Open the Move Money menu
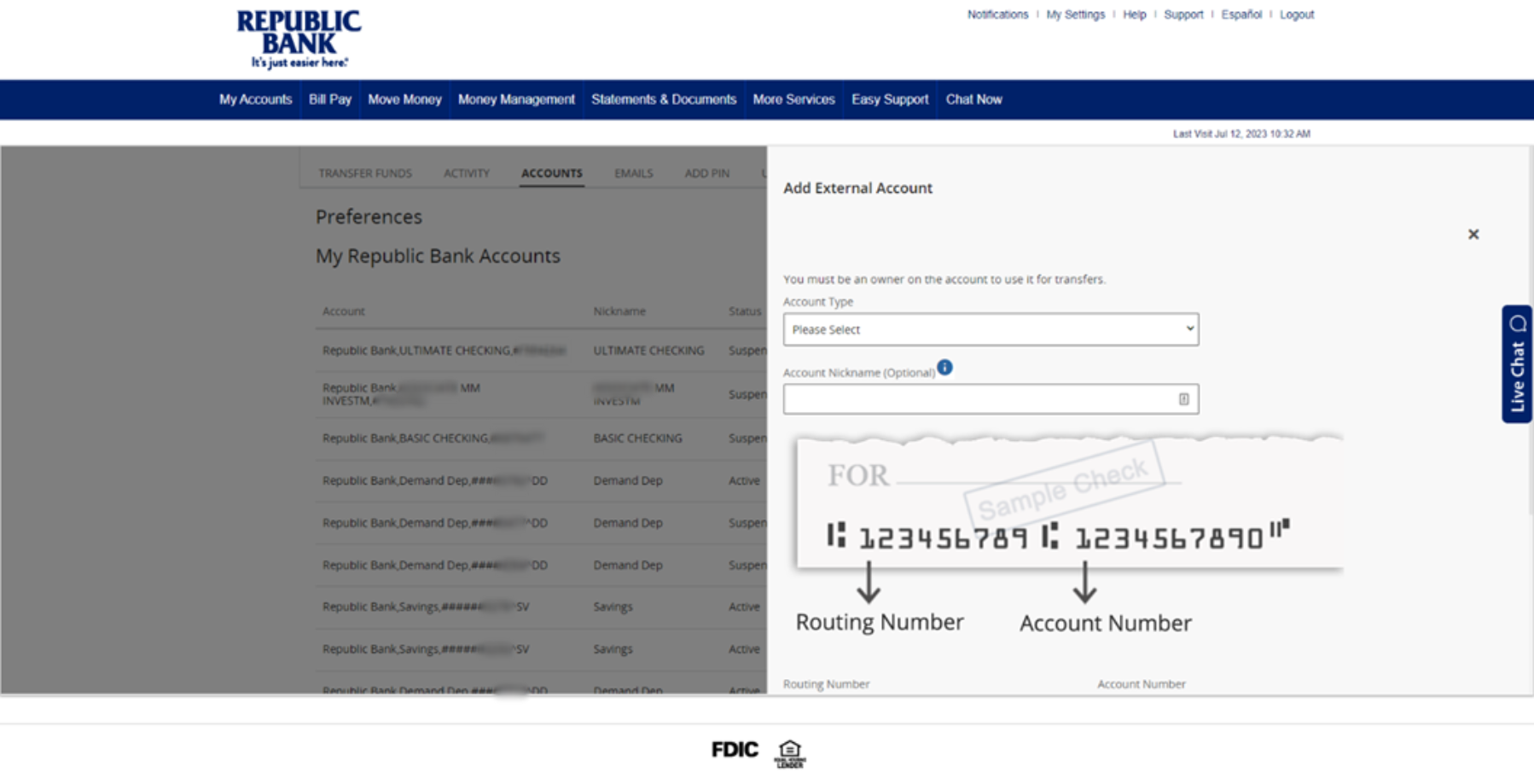The image size is (1534, 784). (404, 100)
